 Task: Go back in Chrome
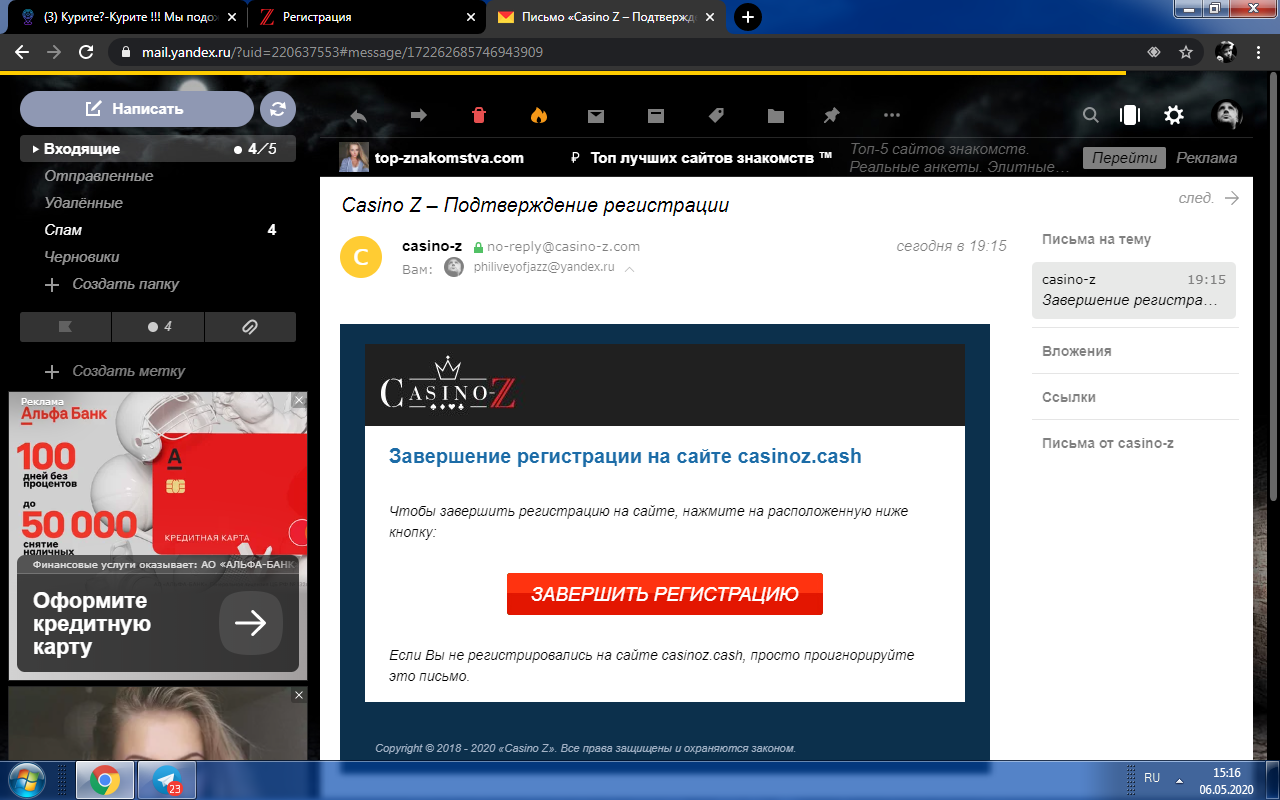22,52
